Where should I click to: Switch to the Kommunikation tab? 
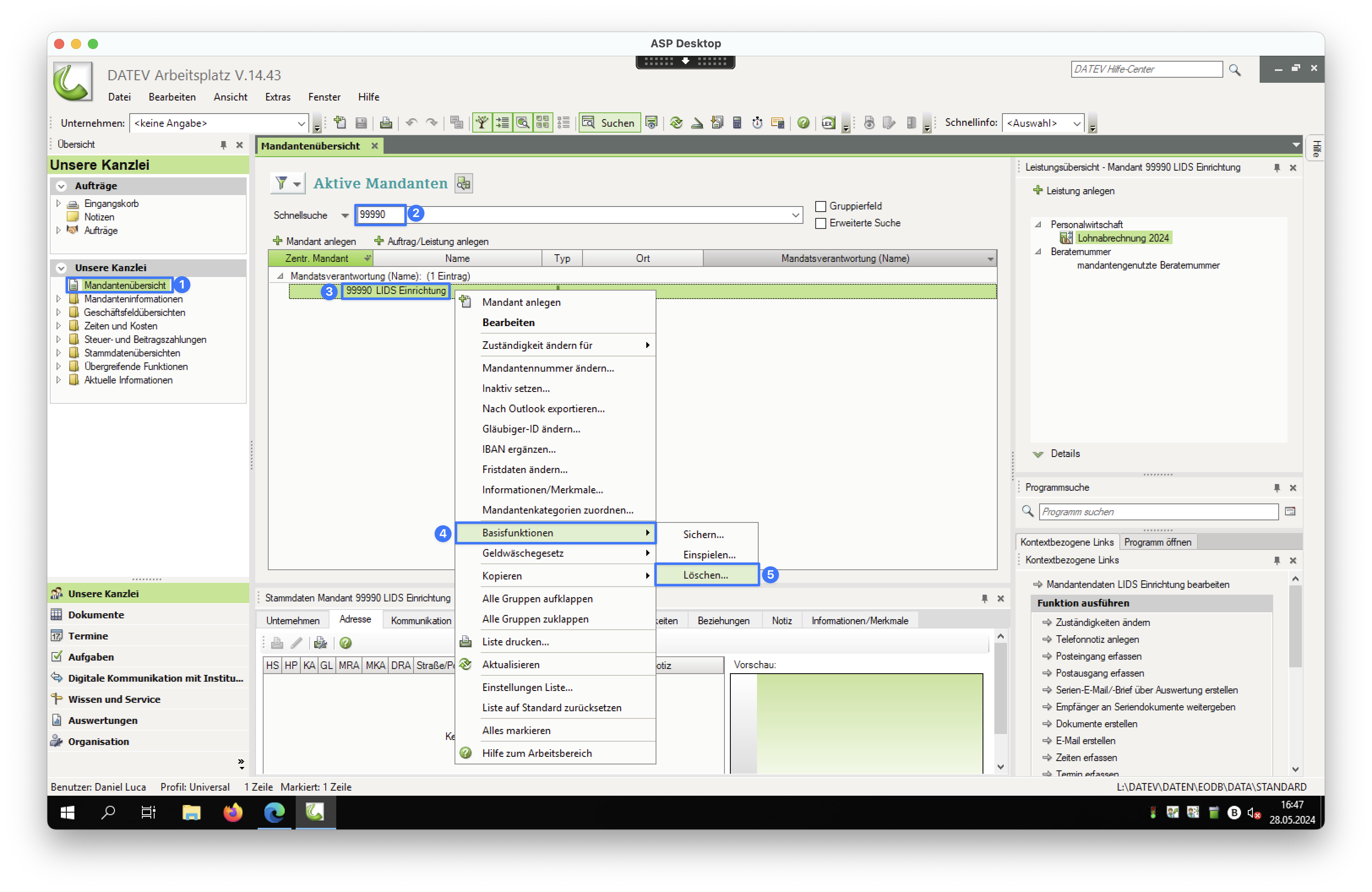[421, 620]
